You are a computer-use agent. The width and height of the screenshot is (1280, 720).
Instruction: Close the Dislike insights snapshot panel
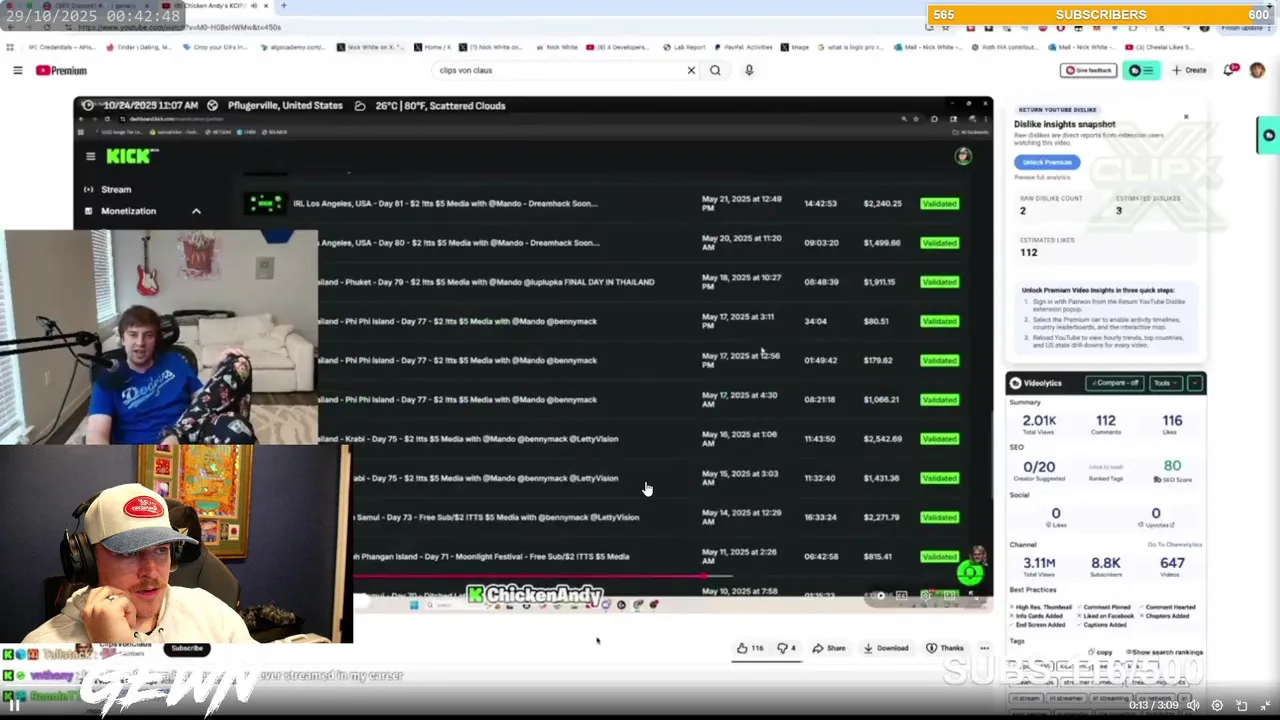coord(1186,117)
